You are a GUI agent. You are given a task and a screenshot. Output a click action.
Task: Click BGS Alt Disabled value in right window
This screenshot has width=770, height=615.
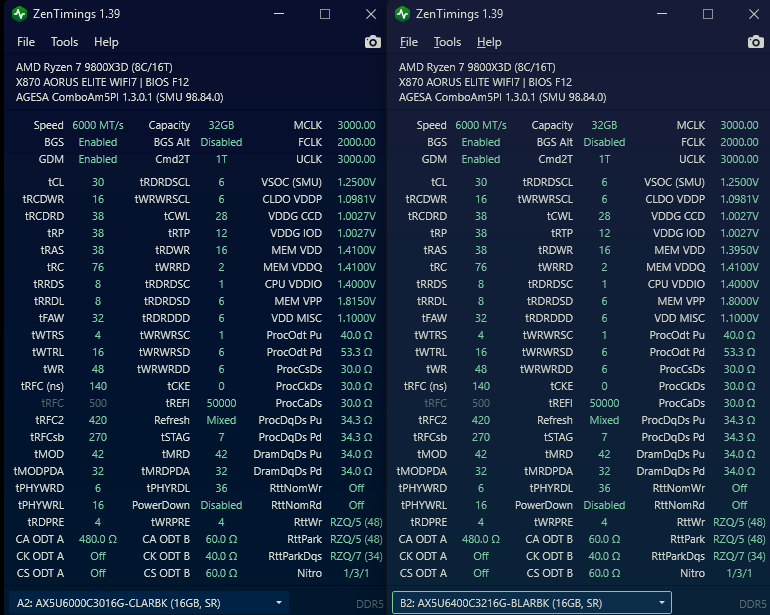pyautogui.click(x=604, y=142)
